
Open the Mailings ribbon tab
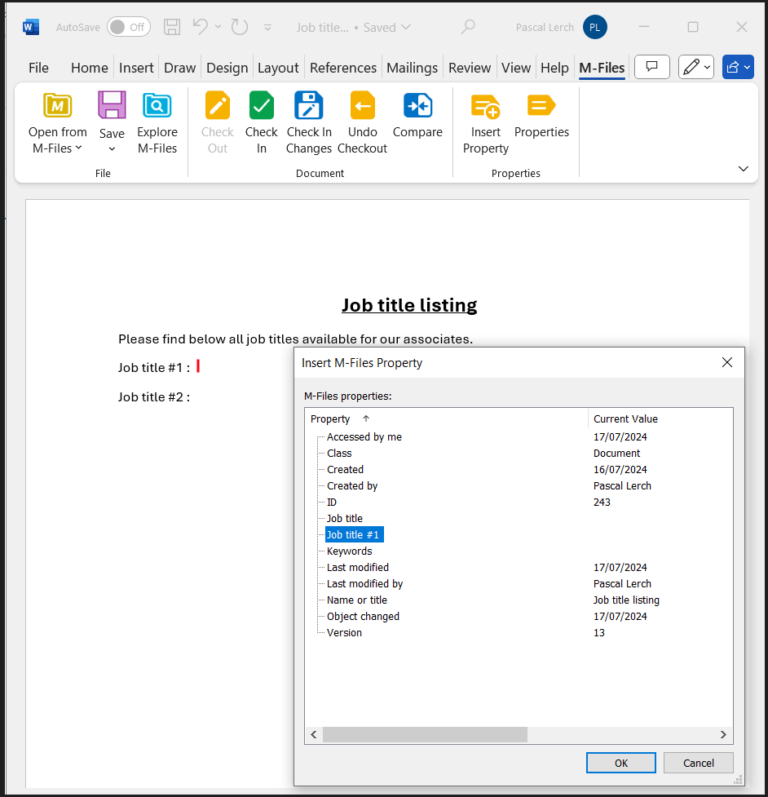point(412,68)
